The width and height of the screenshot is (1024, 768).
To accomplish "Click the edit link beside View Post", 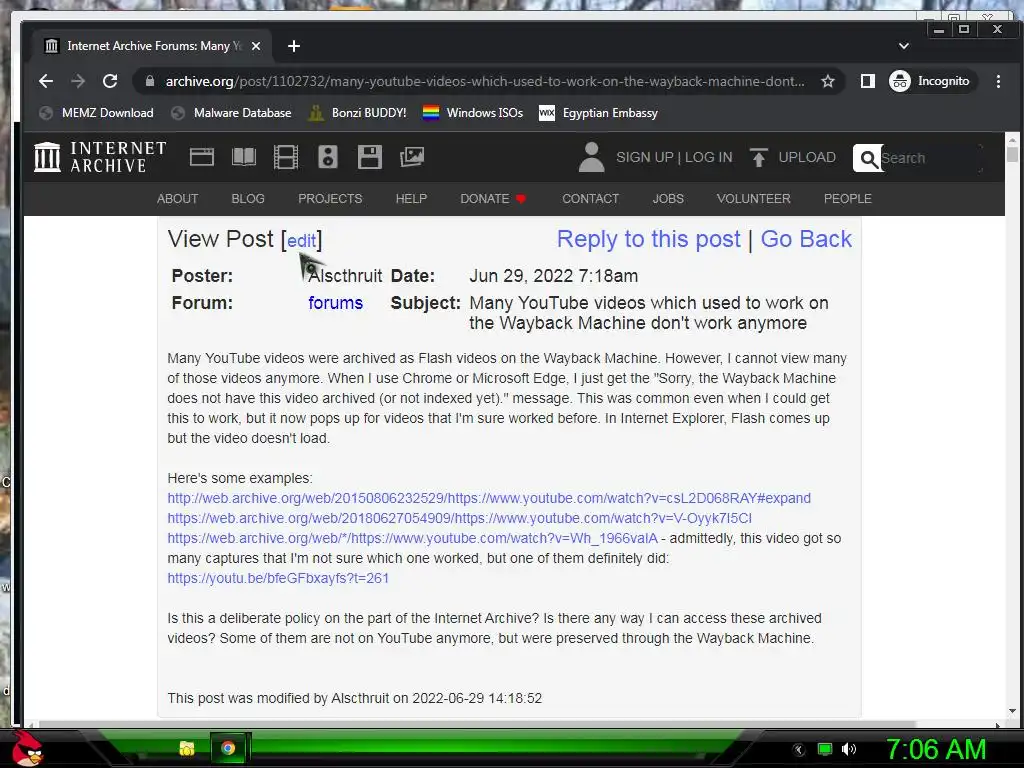I will click(302, 240).
